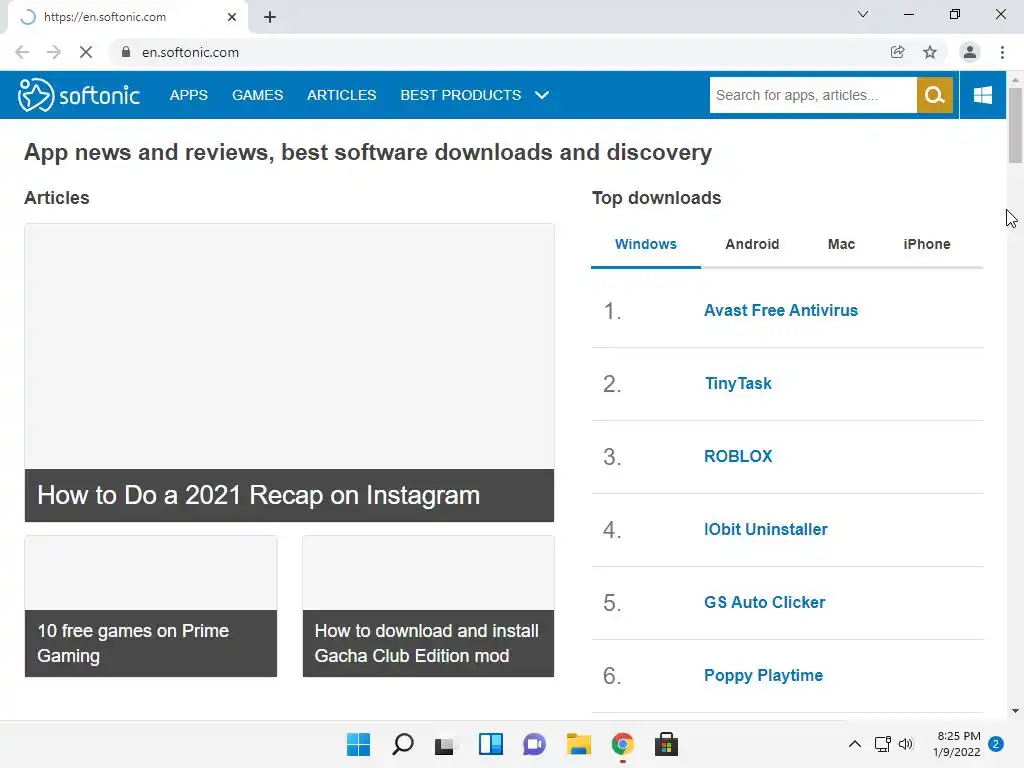The width and height of the screenshot is (1024, 768).
Task: Open the Poppy Playtime link
Action: click(x=763, y=675)
